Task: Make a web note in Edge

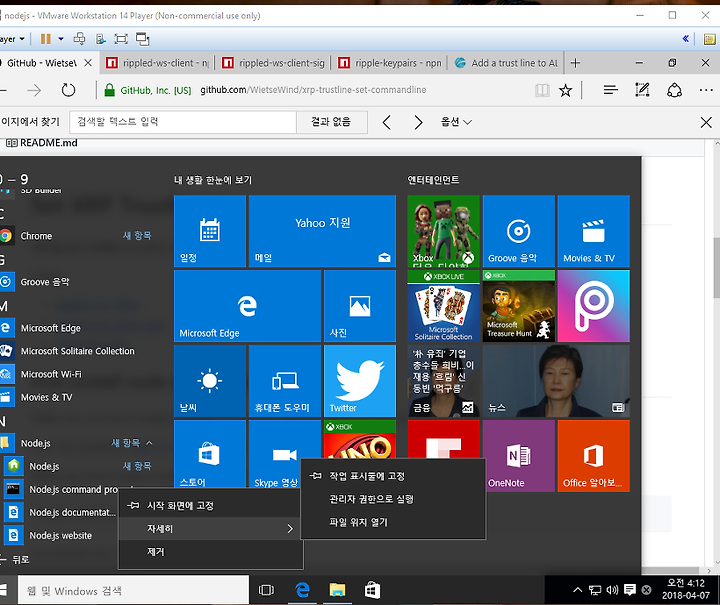Action: 642,90
